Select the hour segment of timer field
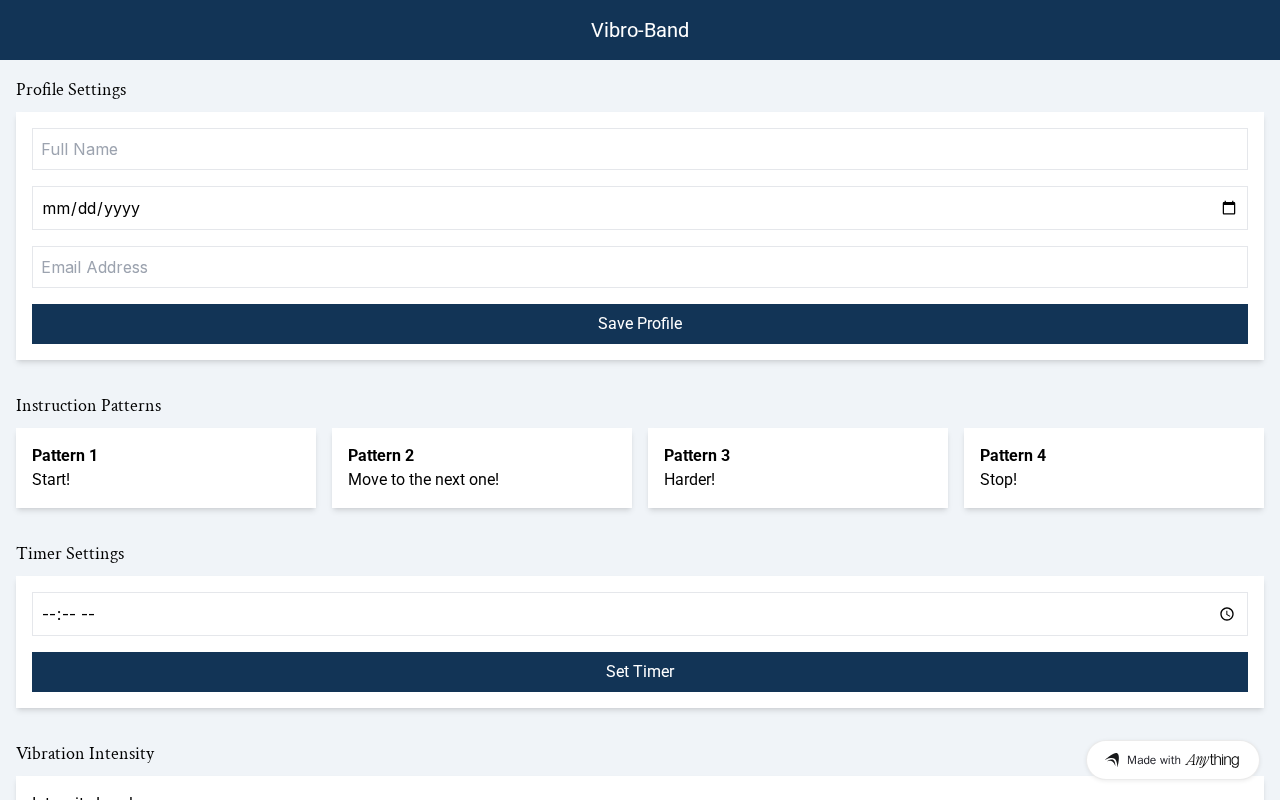 click(x=48, y=614)
